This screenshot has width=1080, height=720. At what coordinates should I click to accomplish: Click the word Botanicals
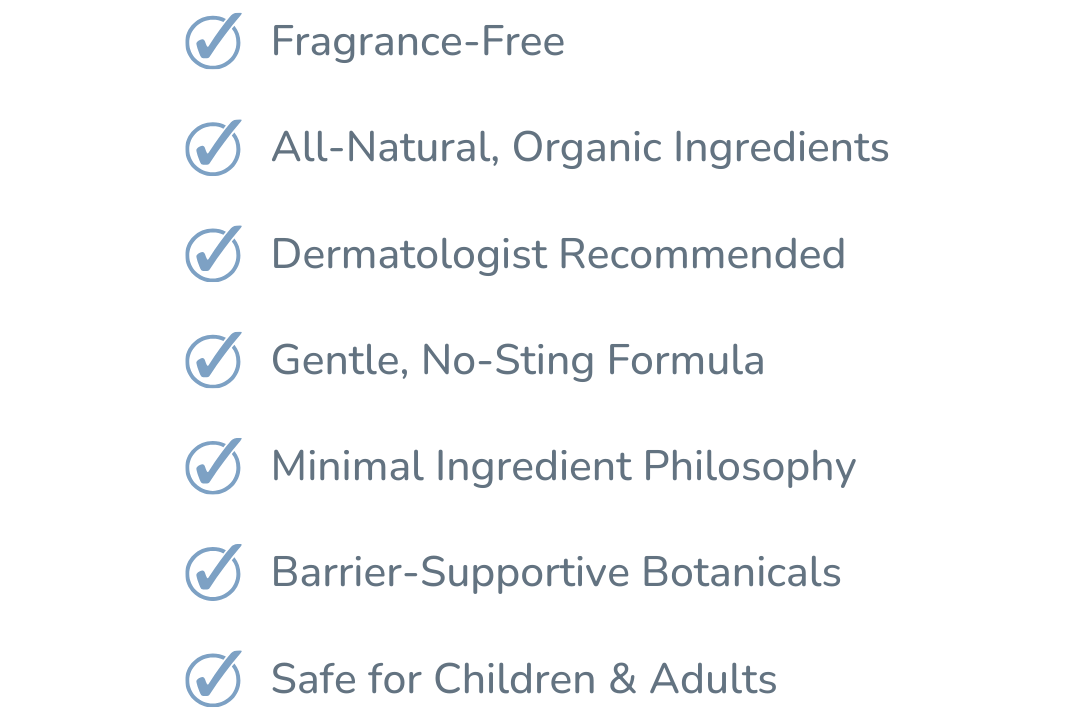pyautogui.click(x=741, y=572)
